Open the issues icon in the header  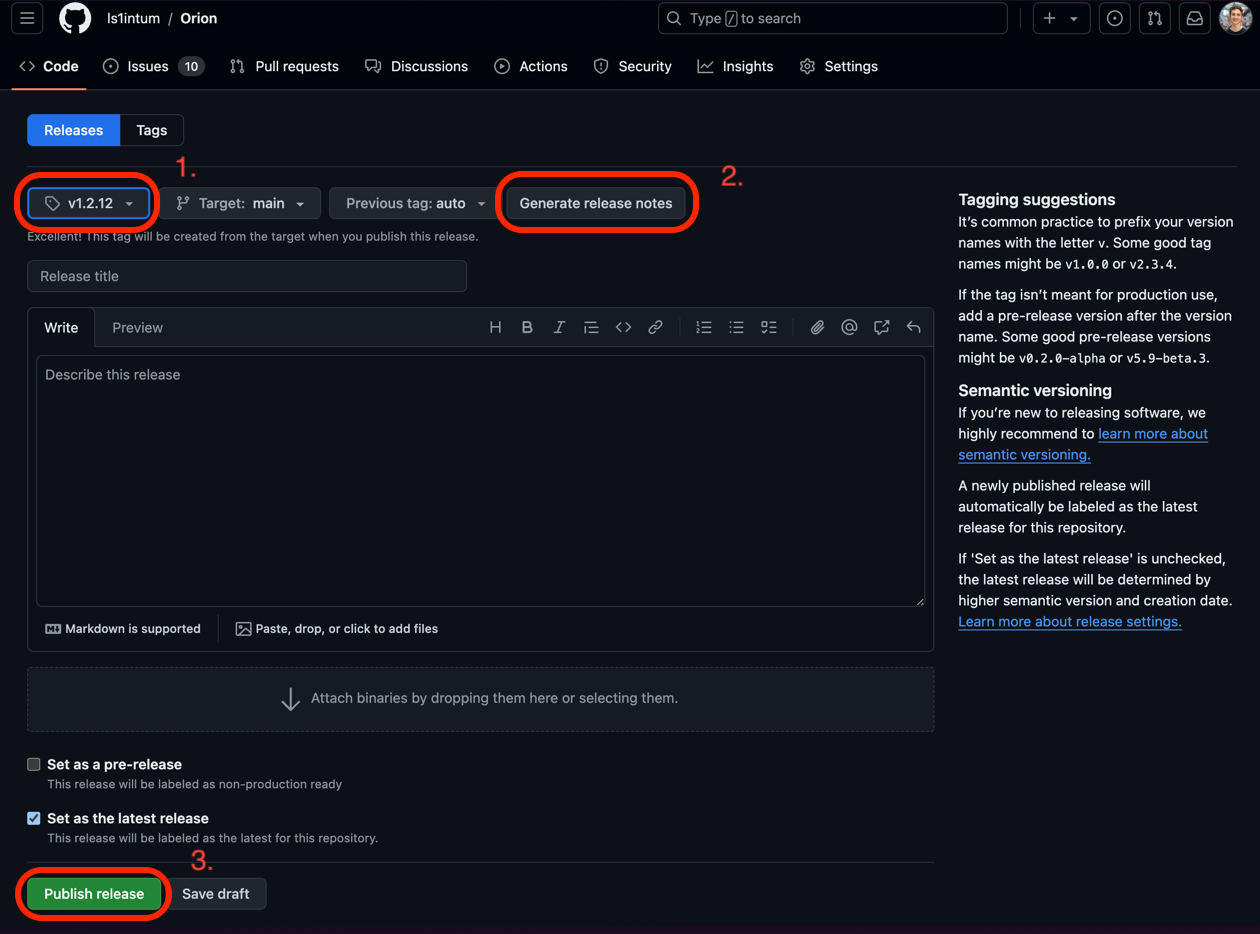click(1115, 18)
